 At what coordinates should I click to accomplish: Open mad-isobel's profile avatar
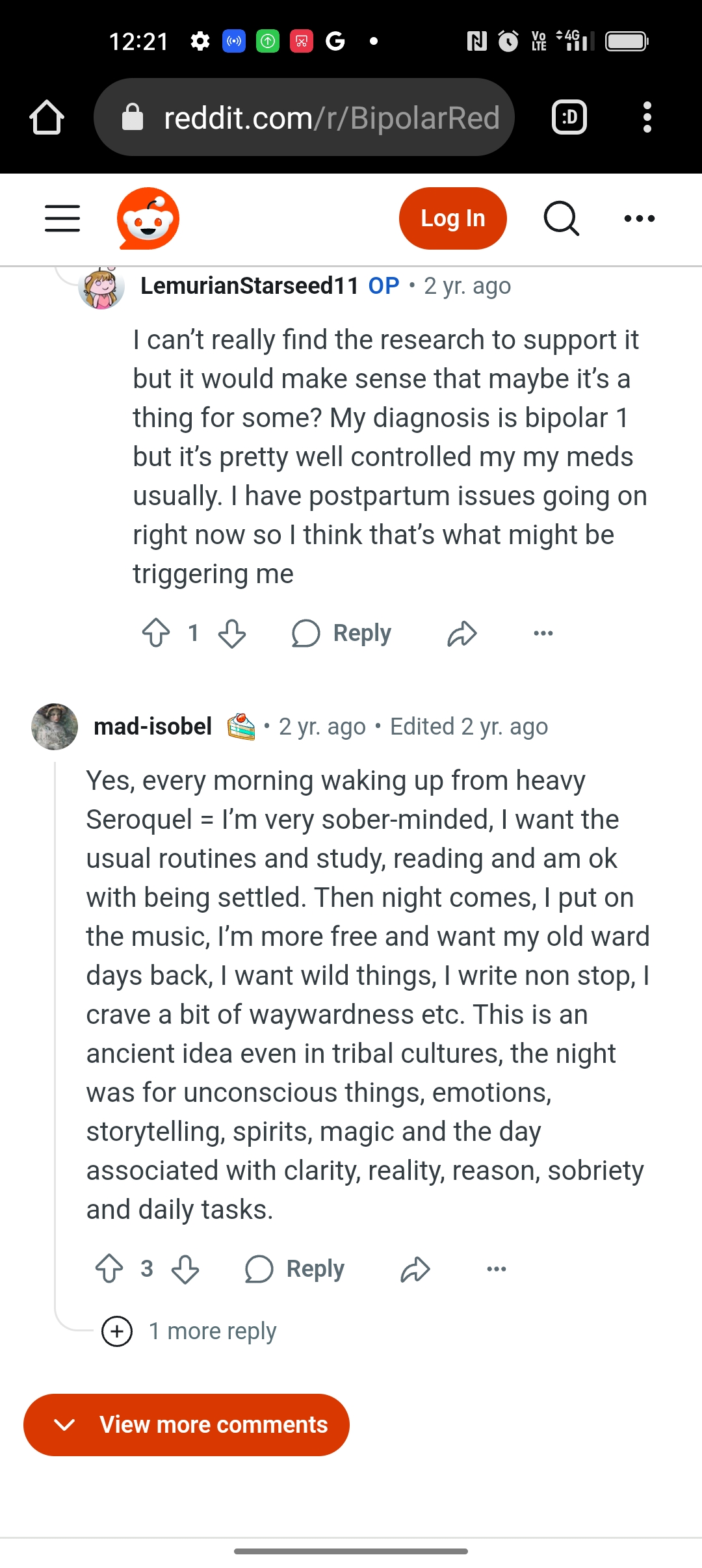click(x=55, y=726)
